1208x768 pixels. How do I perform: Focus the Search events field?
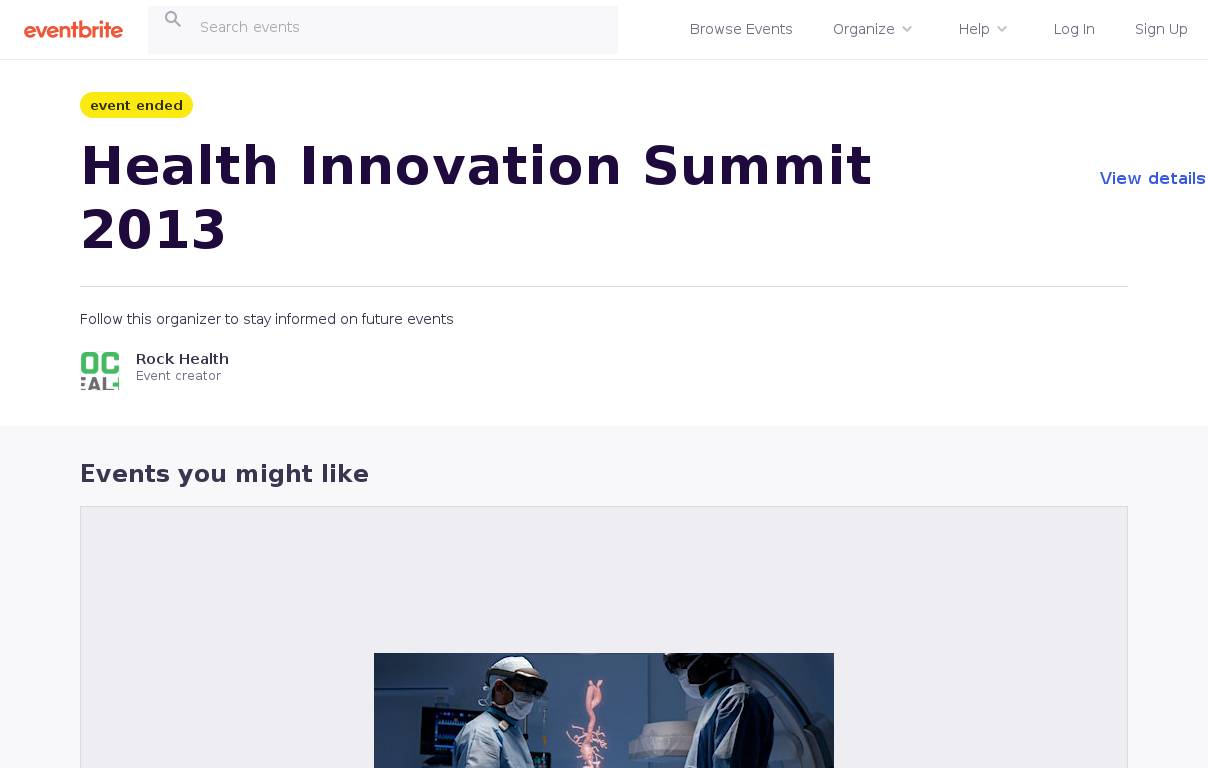point(400,28)
